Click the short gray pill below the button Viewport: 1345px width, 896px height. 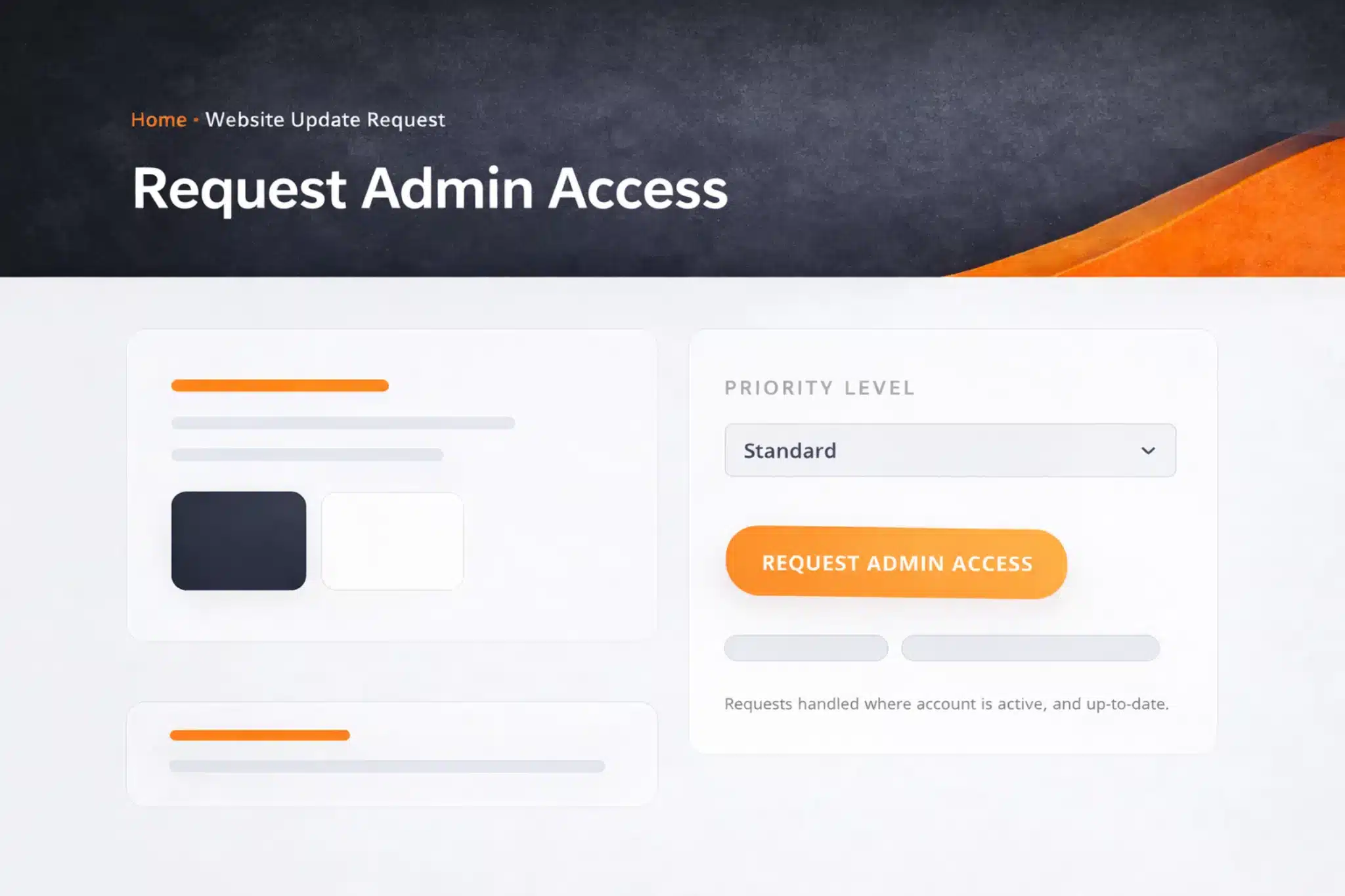click(x=806, y=648)
